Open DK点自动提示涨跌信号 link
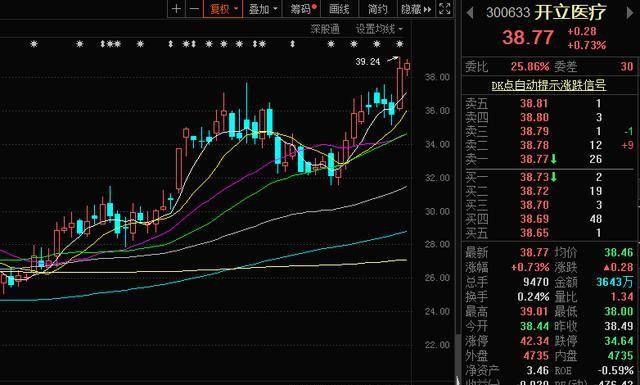The image size is (640, 385). click(x=549, y=85)
